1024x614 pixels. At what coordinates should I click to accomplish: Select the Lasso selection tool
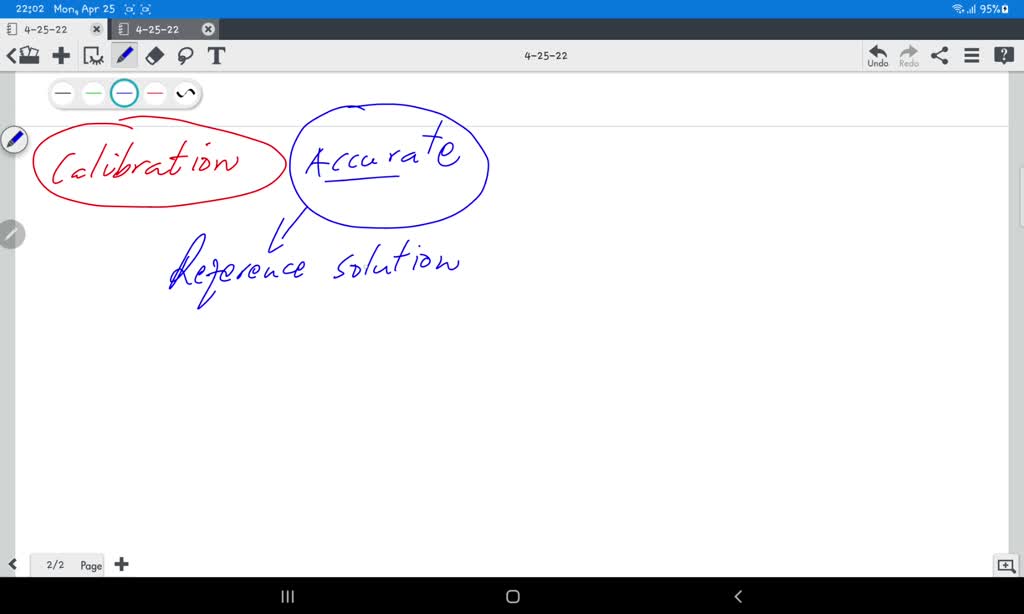click(185, 55)
